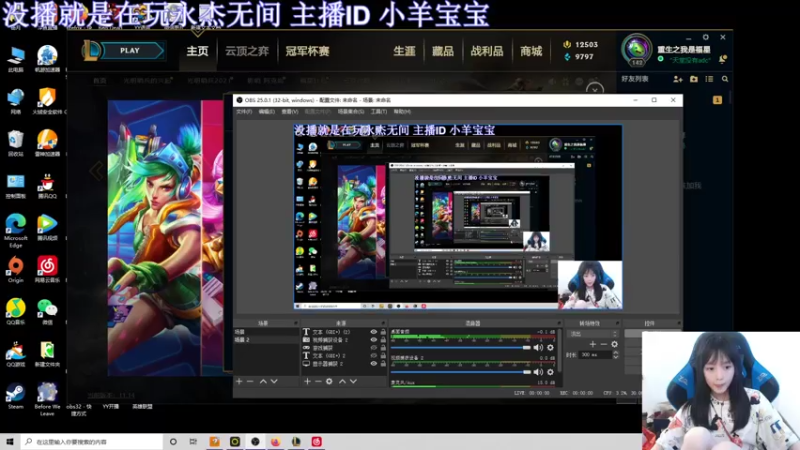Search friends with the magnifier icon
800x450 pixels.
click(x=725, y=79)
